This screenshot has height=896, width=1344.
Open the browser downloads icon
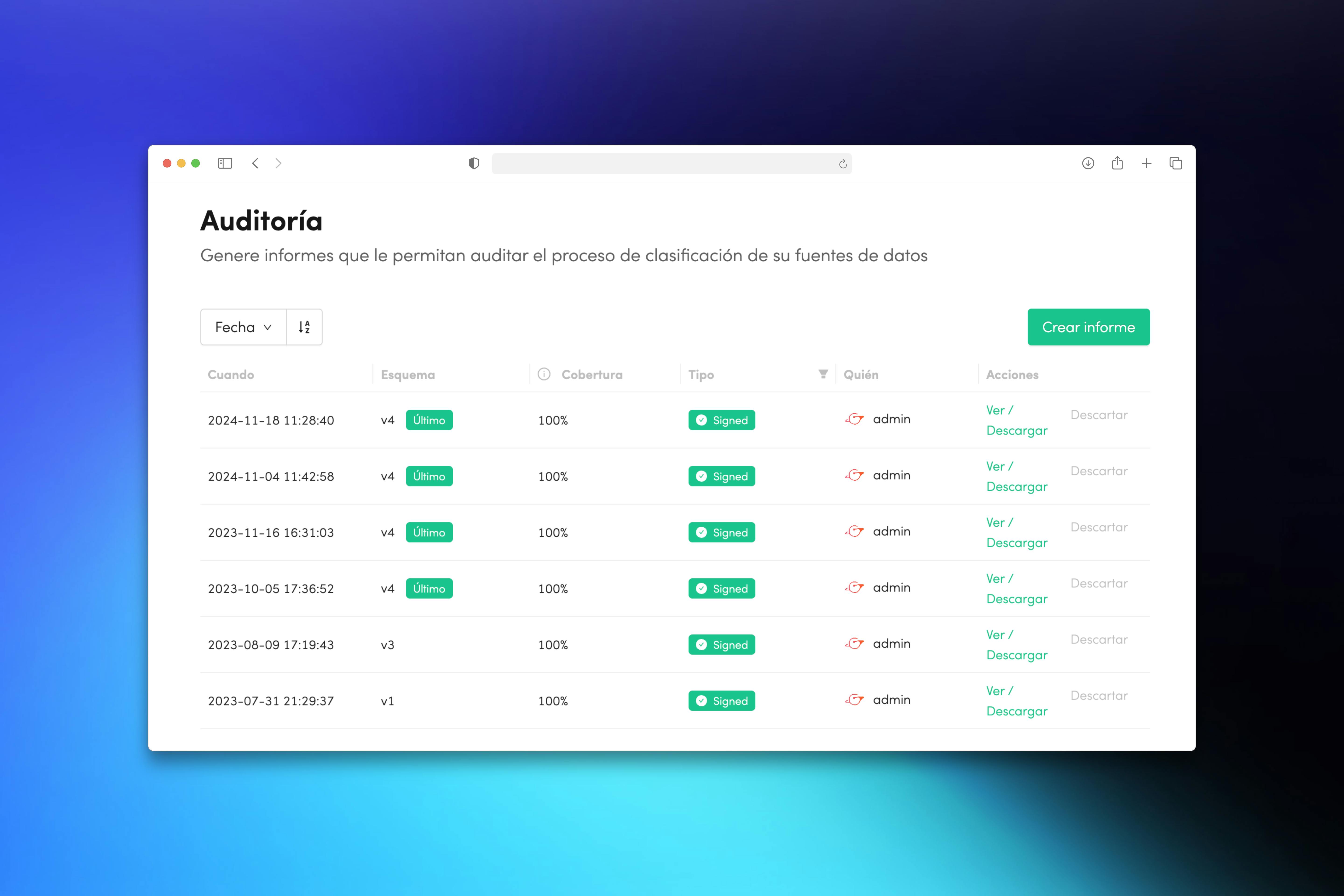1088,163
